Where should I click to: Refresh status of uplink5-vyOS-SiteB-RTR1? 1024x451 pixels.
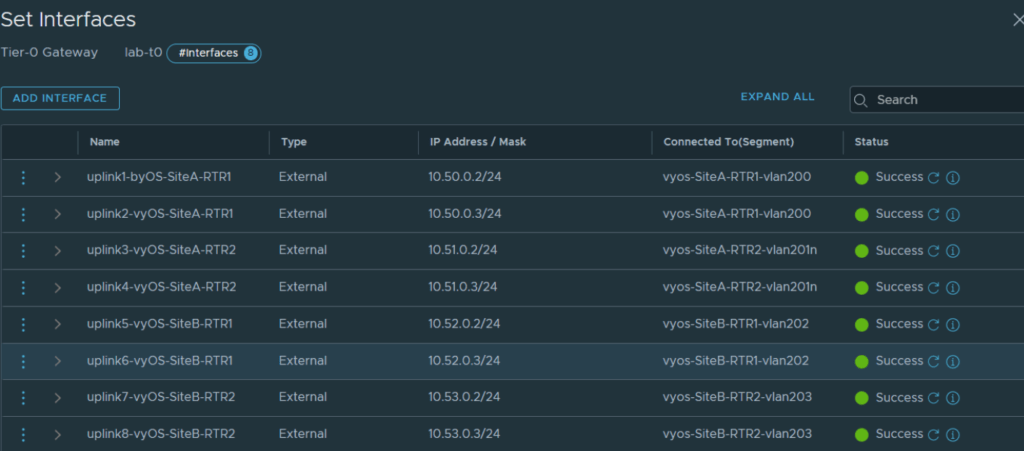pyautogui.click(x=934, y=324)
